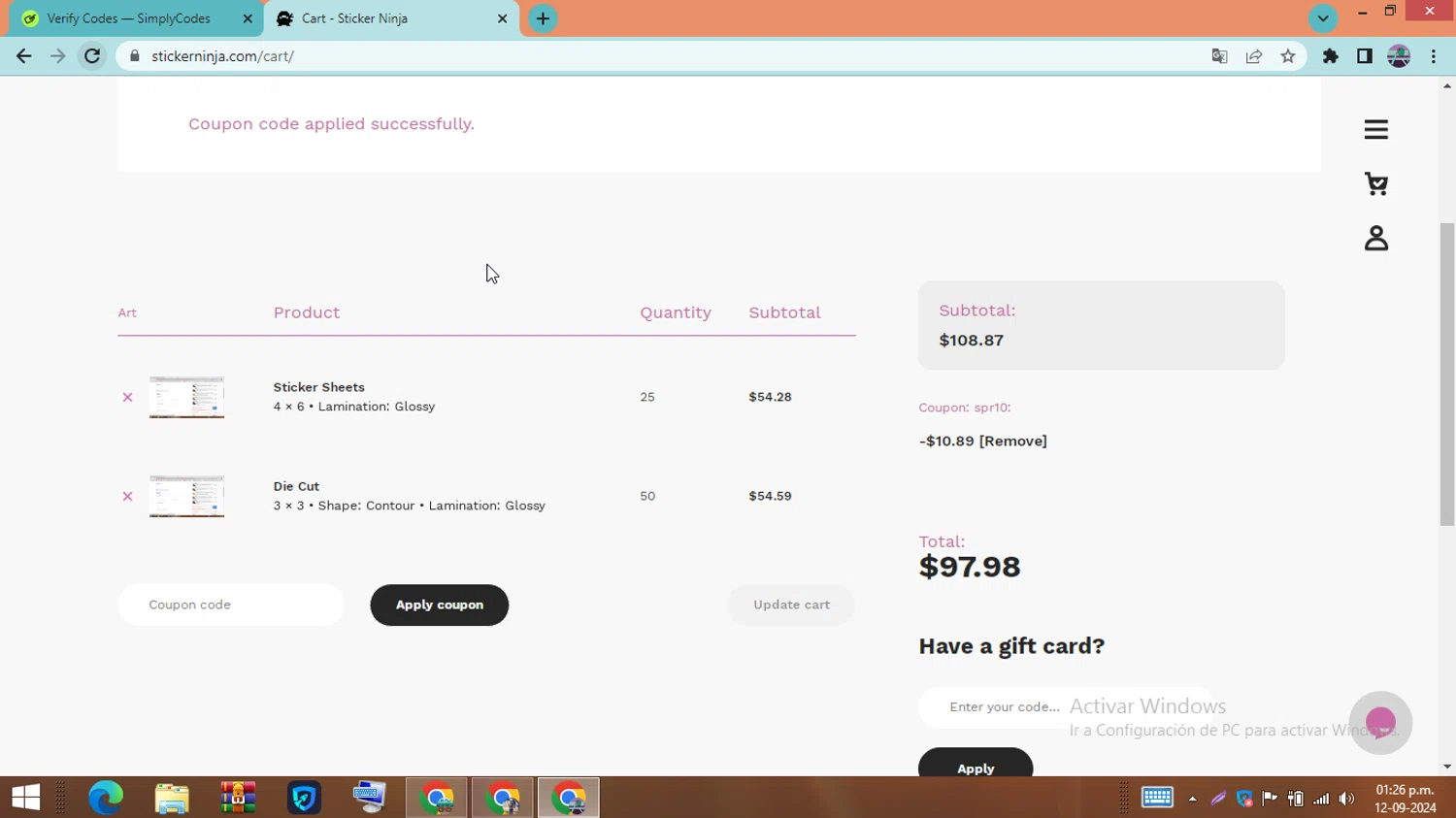View site info padlock icon
This screenshot has width=1456, height=818.
[x=135, y=56]
